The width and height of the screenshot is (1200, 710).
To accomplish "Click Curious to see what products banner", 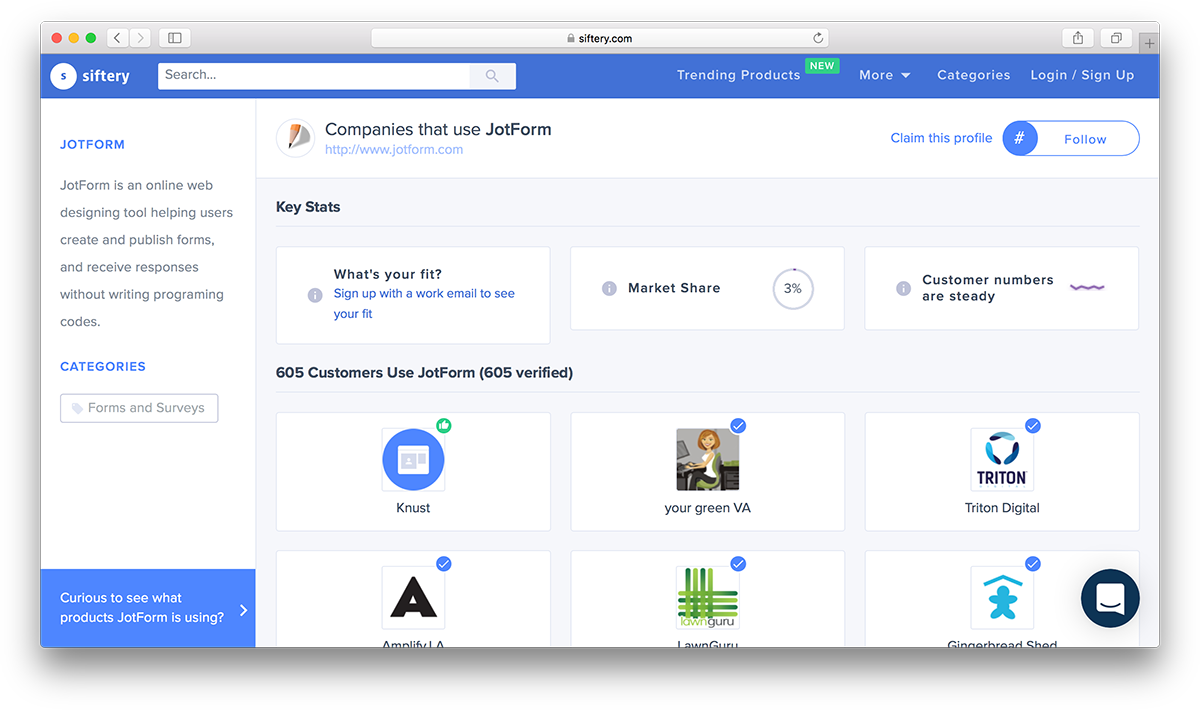I will (x=148, y=608).
